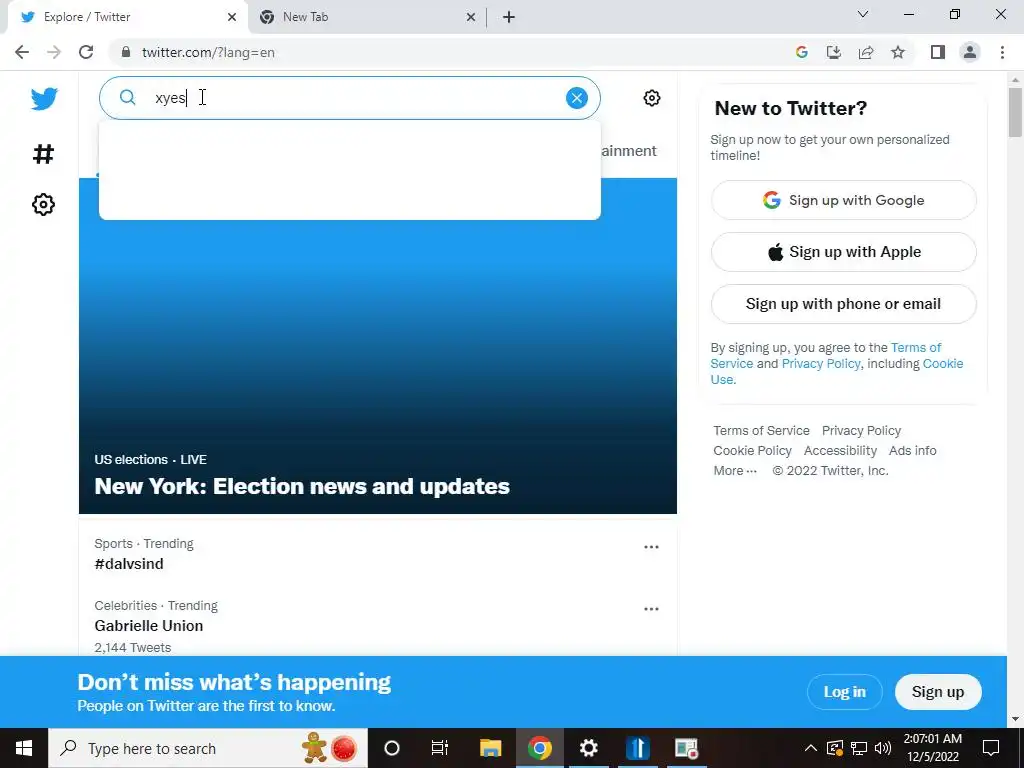Close the New Tab tab
This screenshot has height=768, width=1024.
tap(471, 18)
